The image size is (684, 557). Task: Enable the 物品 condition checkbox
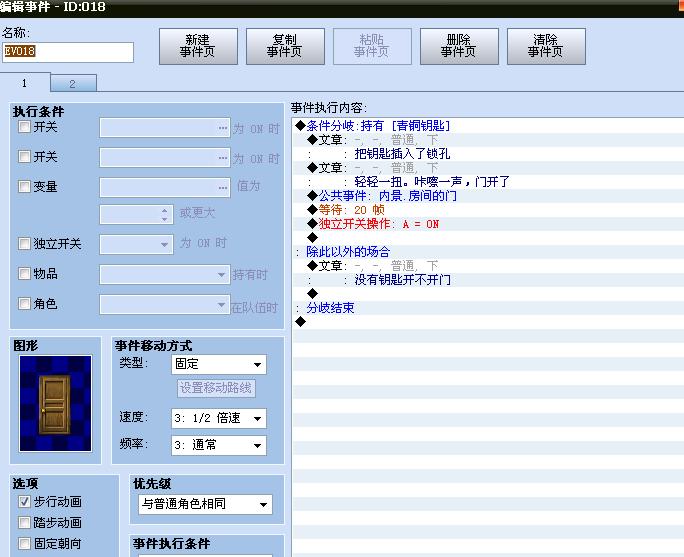coord(24,273)
